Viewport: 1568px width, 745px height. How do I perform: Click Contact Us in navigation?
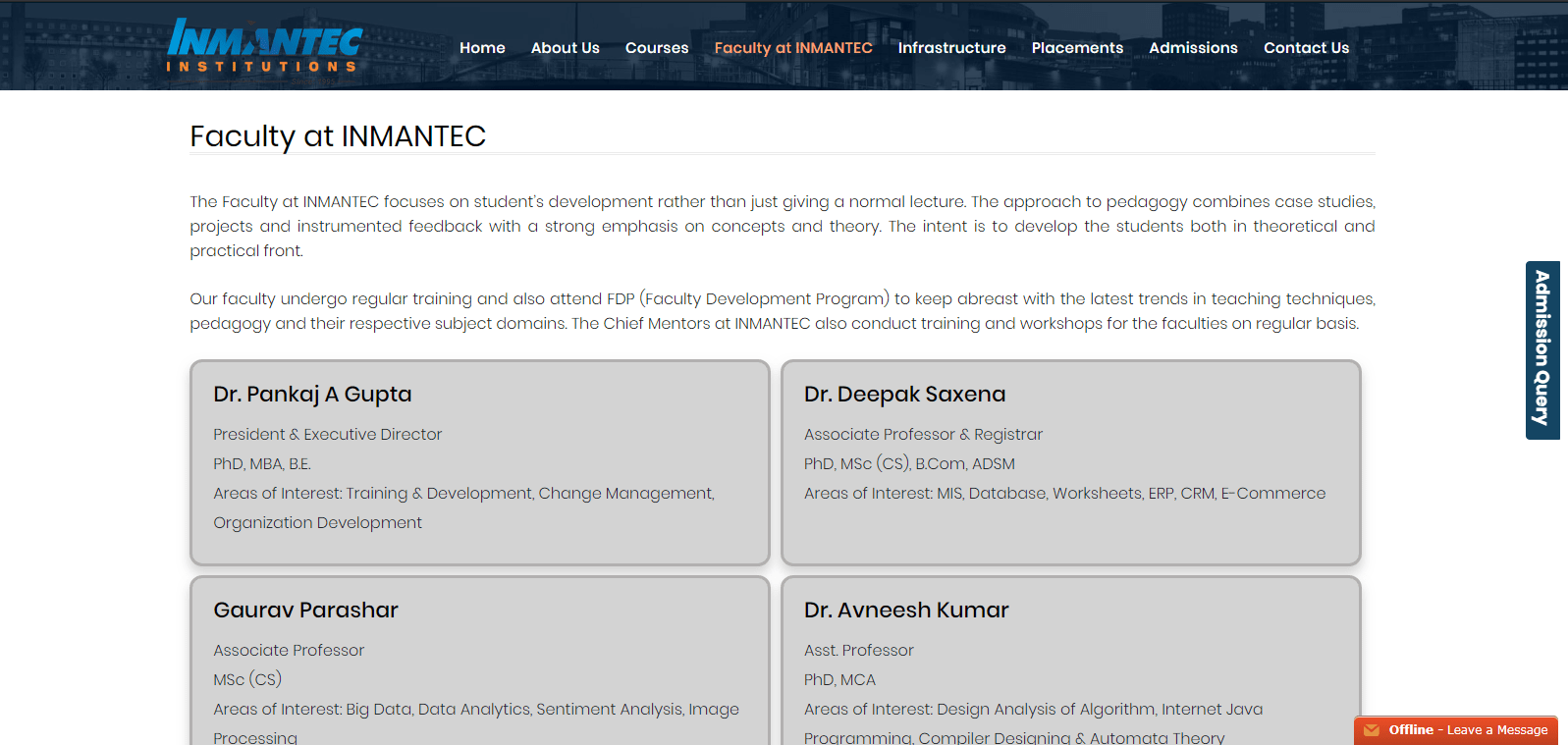pos(1306,48)
